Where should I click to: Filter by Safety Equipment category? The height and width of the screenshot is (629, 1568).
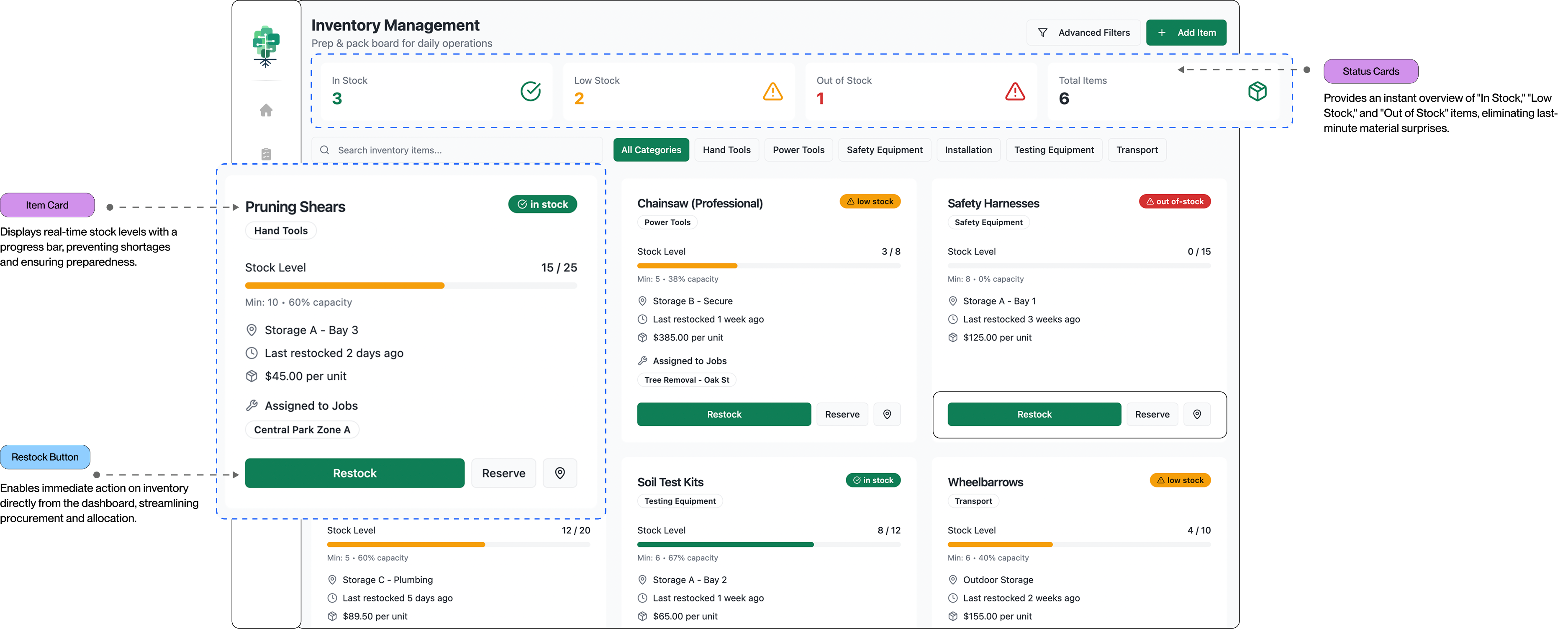[x=884, y=150]
